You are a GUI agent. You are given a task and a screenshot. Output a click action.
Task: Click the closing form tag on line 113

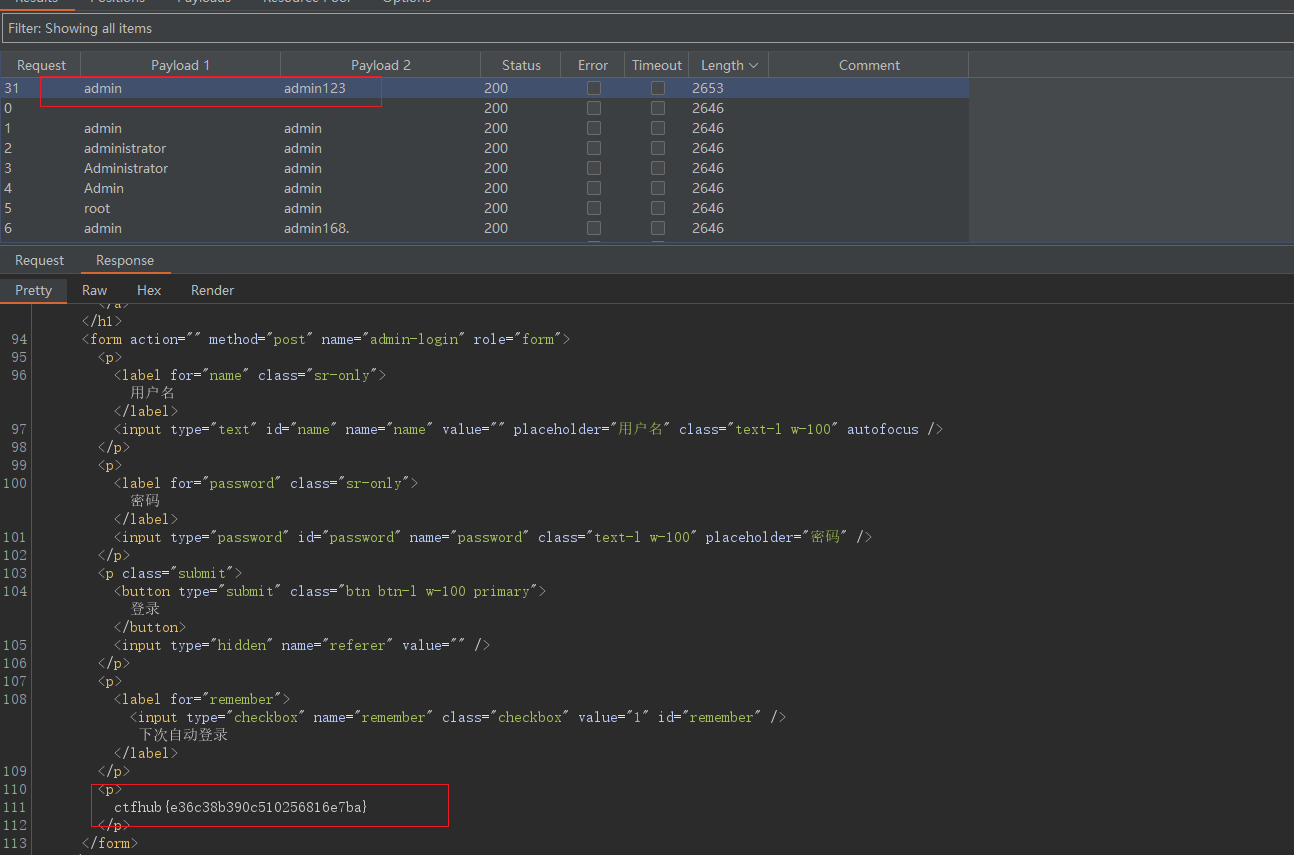pyautogui.click(x=110, y=843)
